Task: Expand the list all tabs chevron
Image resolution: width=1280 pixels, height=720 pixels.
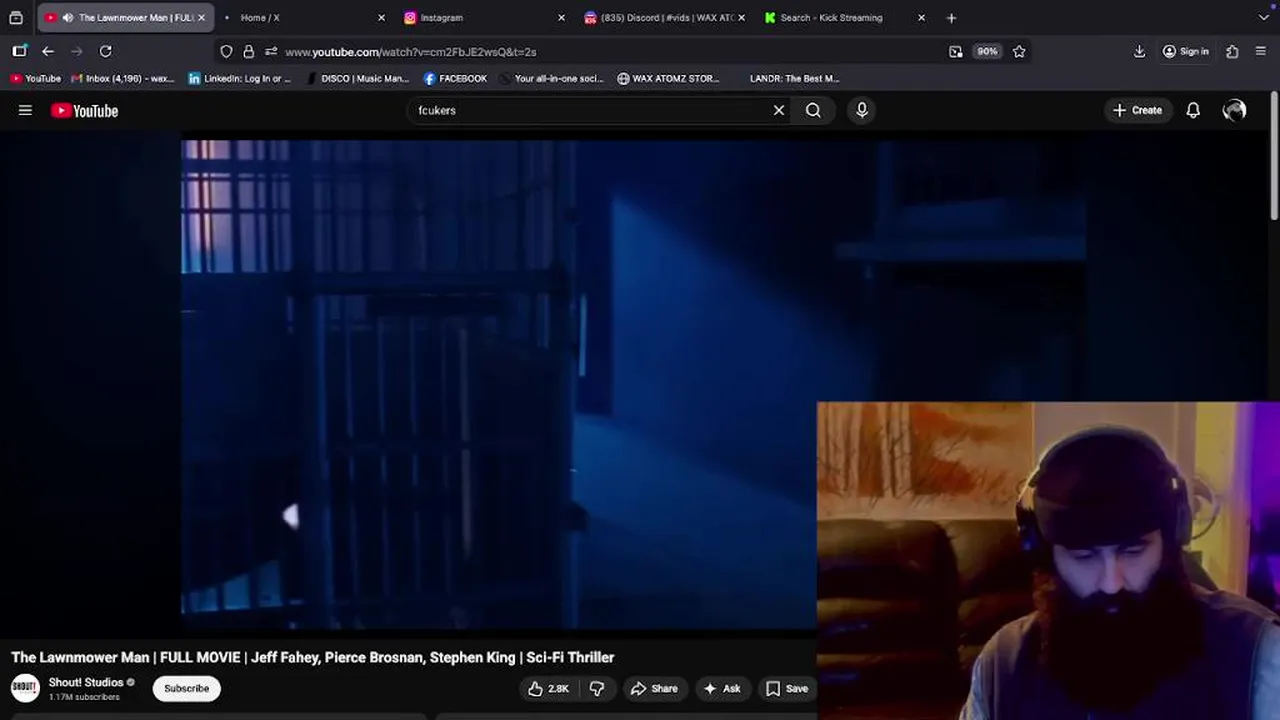Action: (x=1264, y=17)
